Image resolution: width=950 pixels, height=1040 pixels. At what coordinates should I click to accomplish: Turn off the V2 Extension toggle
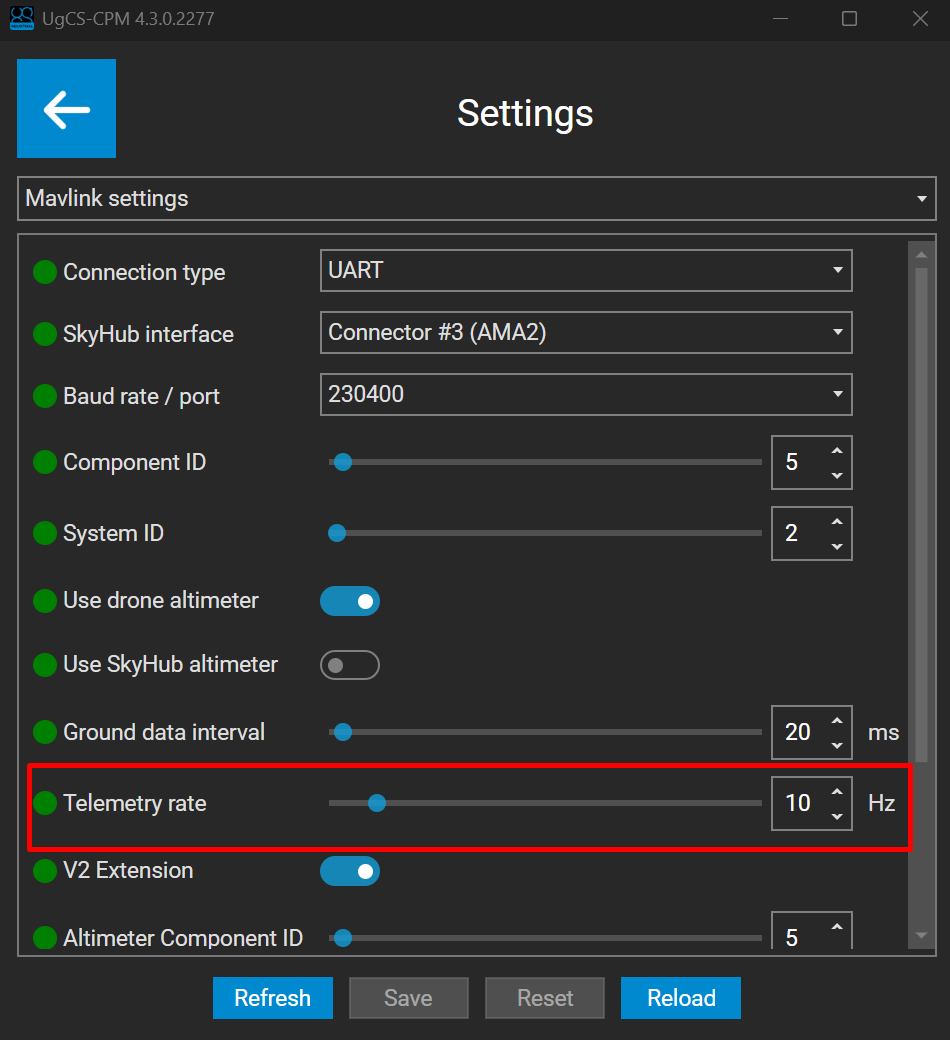pos(350,871)
